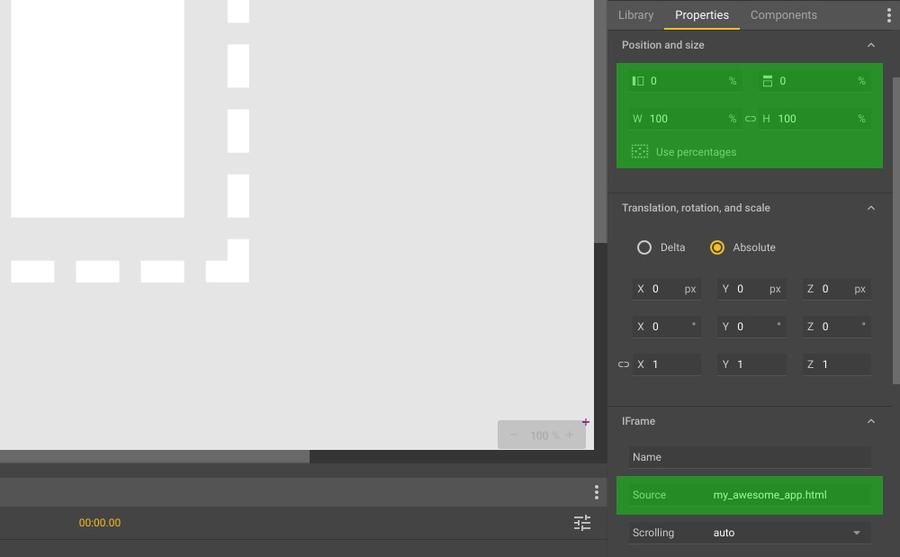Switch to the Components tab
Image resolution: width=900 pixels, height=557 pixels.
pos(783,15)
